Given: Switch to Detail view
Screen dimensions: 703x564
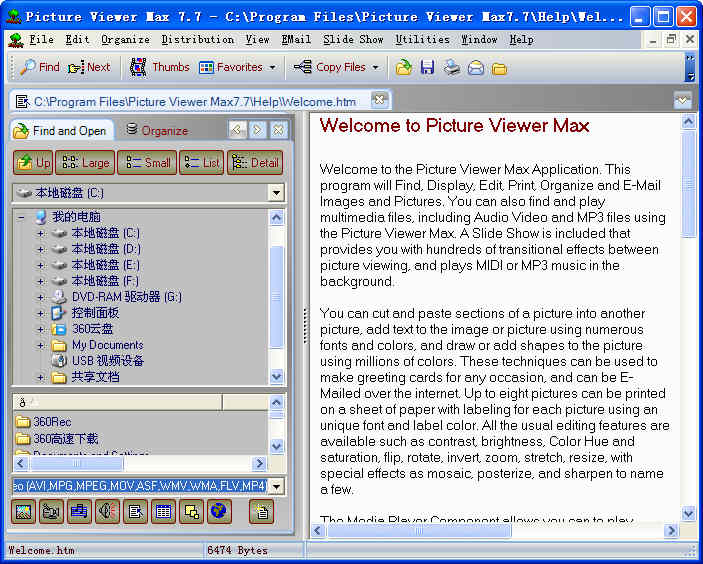Looking at the screenshot, I should 255,162.
